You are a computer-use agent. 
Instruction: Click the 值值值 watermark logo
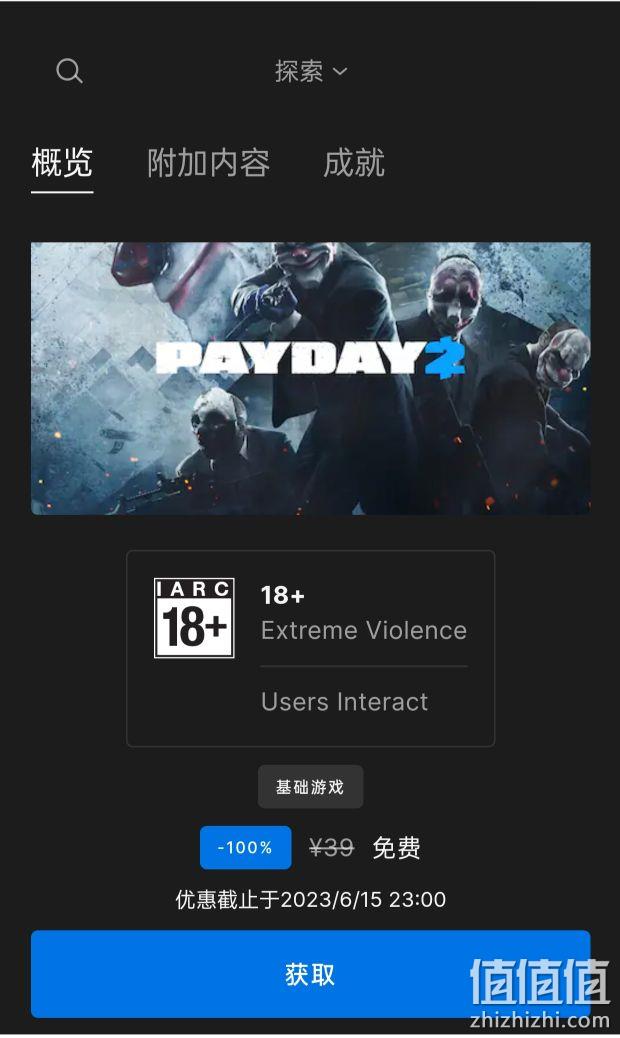539,981
